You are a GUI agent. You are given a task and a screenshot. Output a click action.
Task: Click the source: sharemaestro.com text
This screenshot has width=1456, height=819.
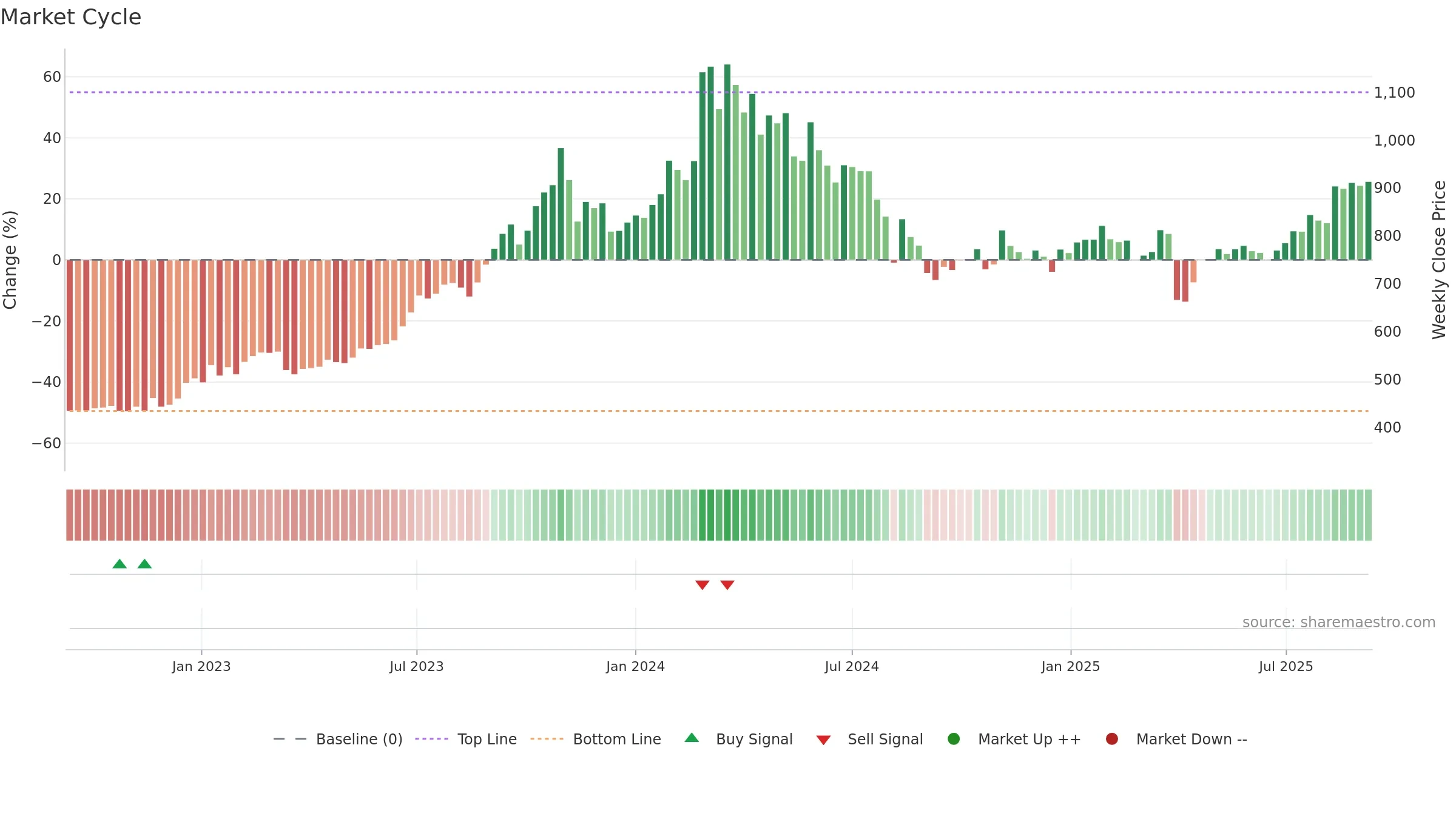1339,622
